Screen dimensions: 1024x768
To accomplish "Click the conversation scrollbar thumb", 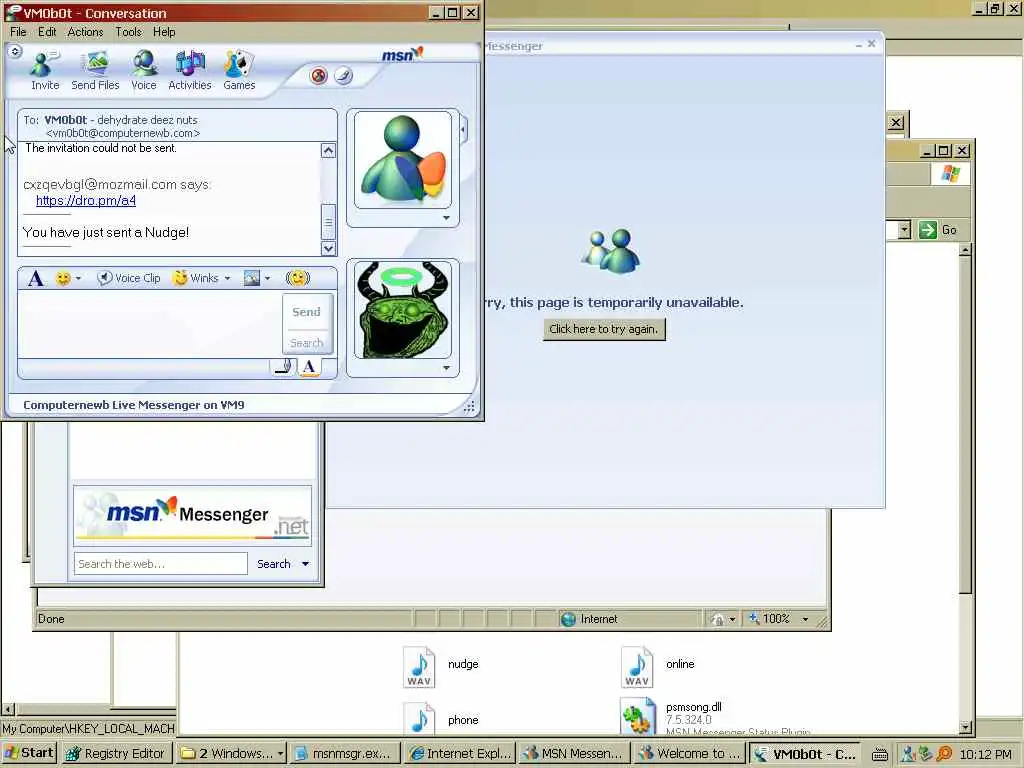I will tap(328, 222).
